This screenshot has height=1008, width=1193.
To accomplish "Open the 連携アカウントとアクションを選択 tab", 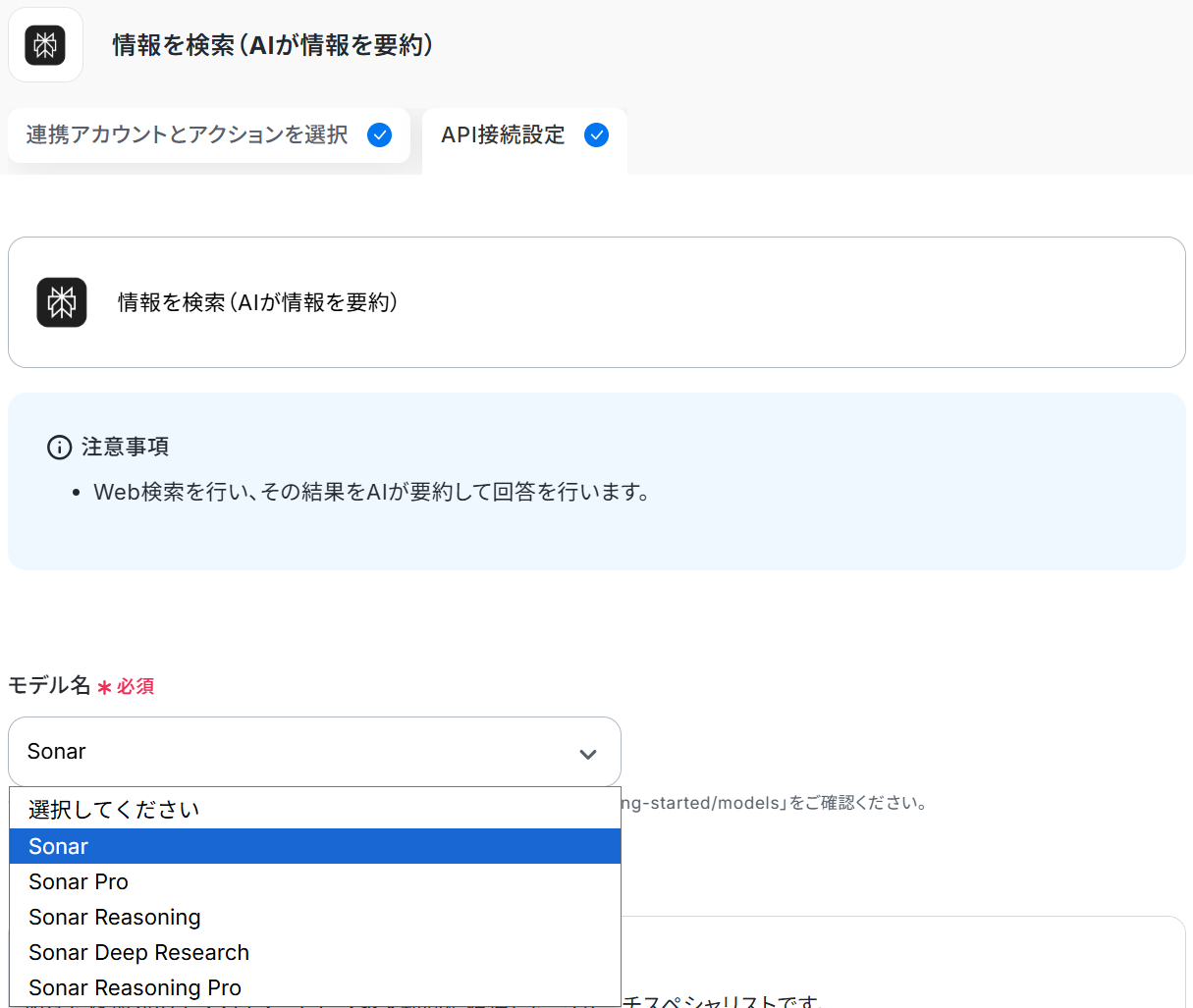I will point(209,135).
